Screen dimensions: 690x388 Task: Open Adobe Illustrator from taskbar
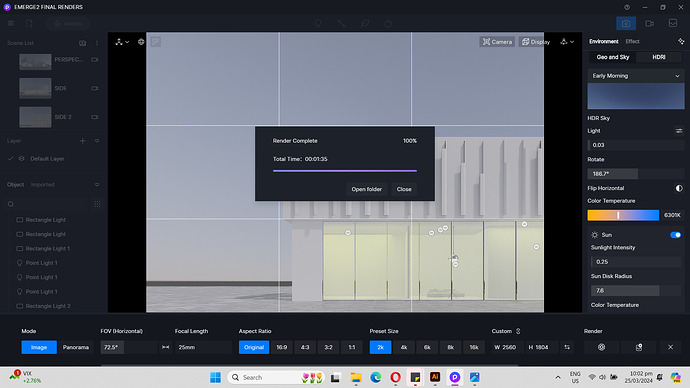tap(435, 377)
